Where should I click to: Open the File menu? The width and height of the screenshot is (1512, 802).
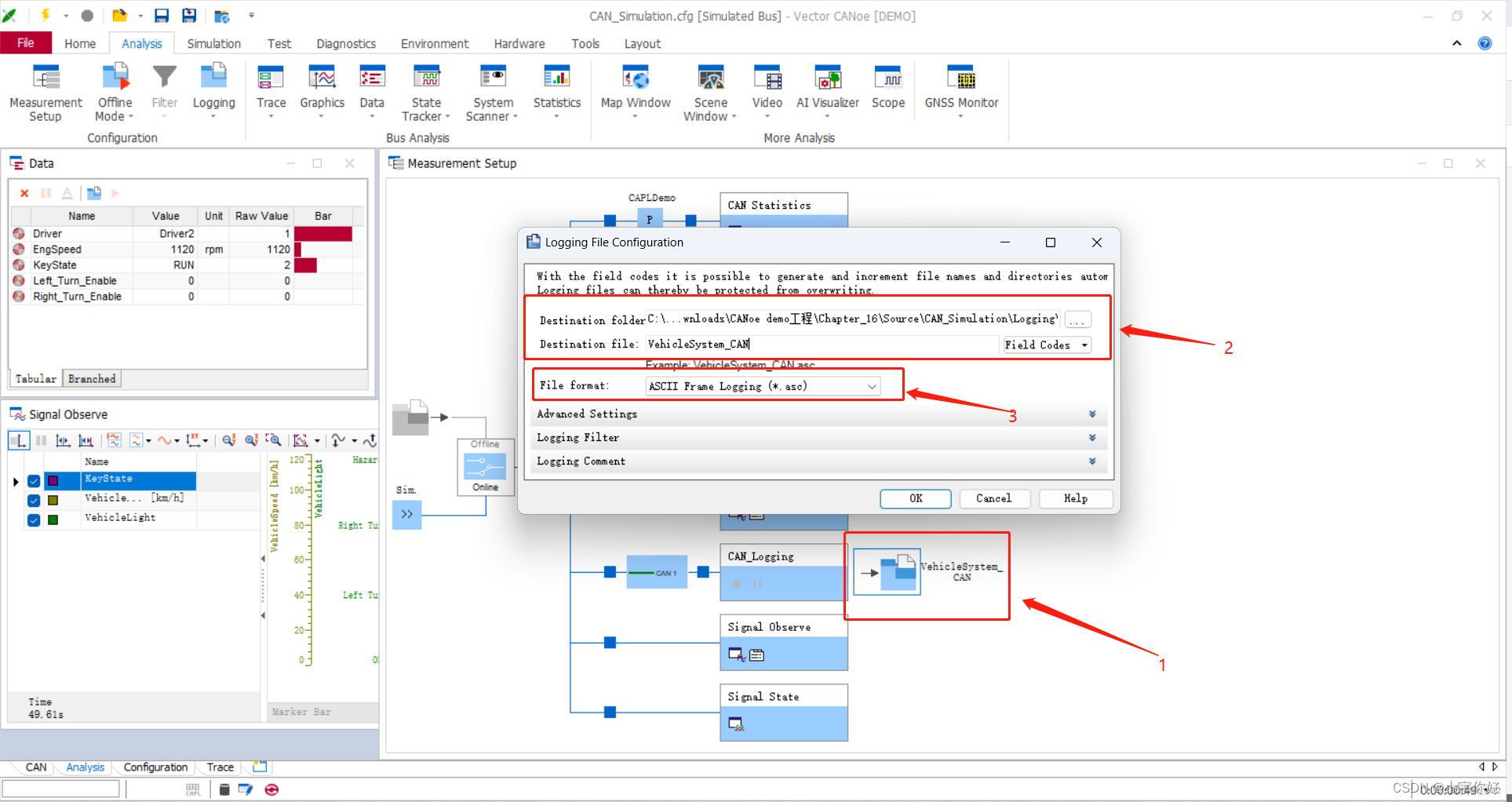(26, 43)
